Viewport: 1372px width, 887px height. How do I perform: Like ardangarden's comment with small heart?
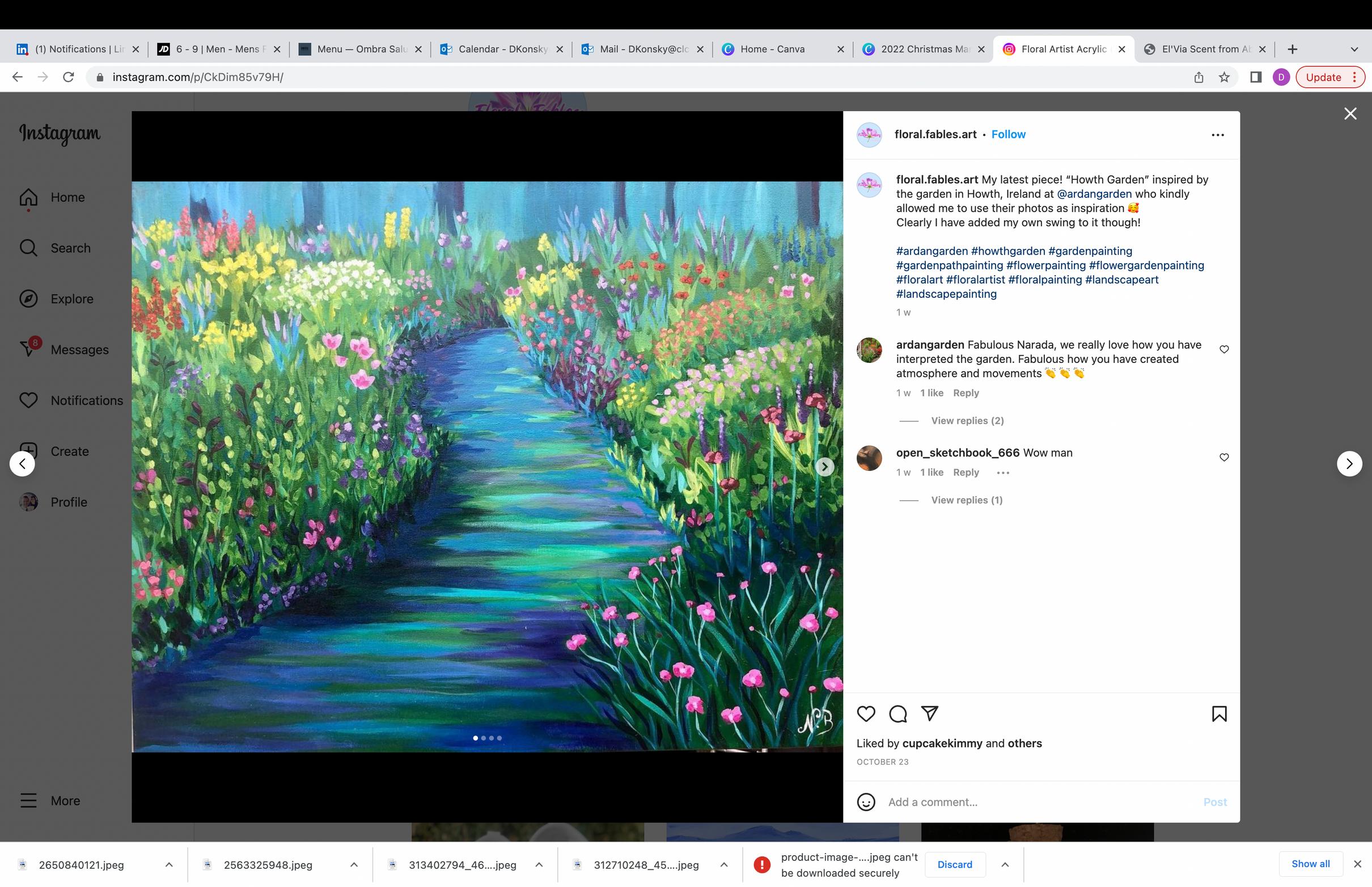point(1223,349)
